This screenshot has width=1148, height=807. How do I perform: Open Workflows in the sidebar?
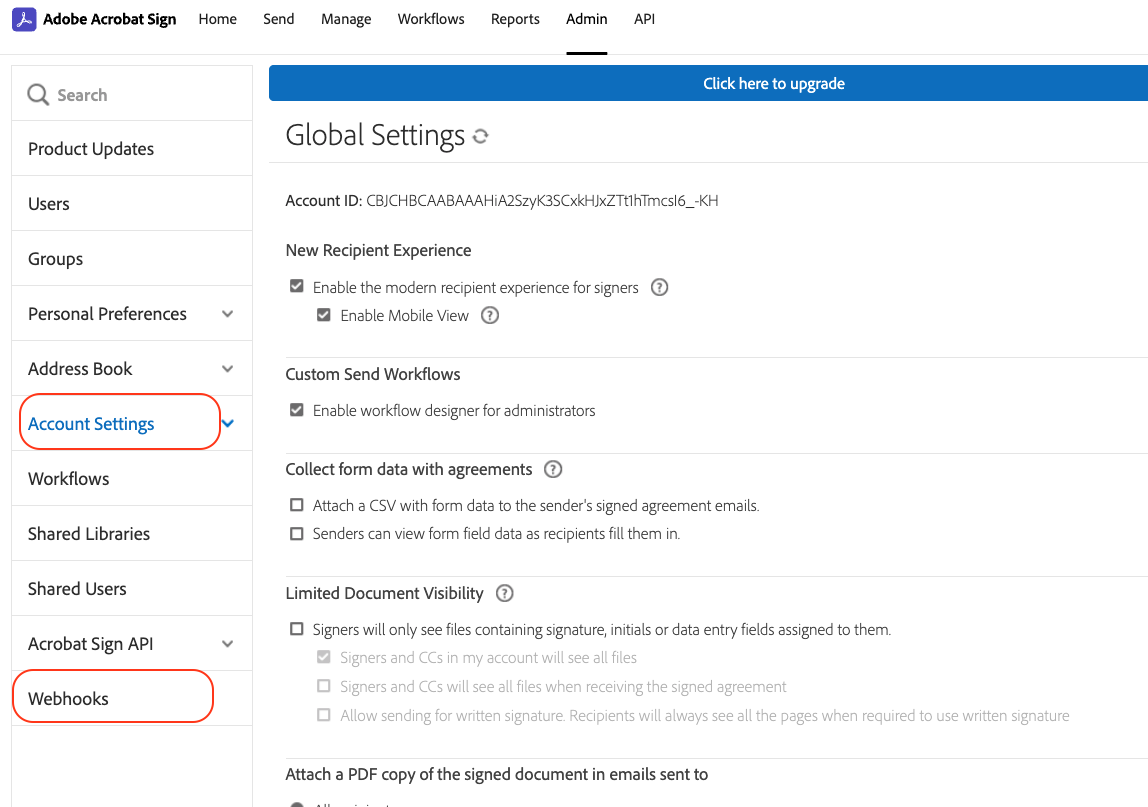coord(132,479)
